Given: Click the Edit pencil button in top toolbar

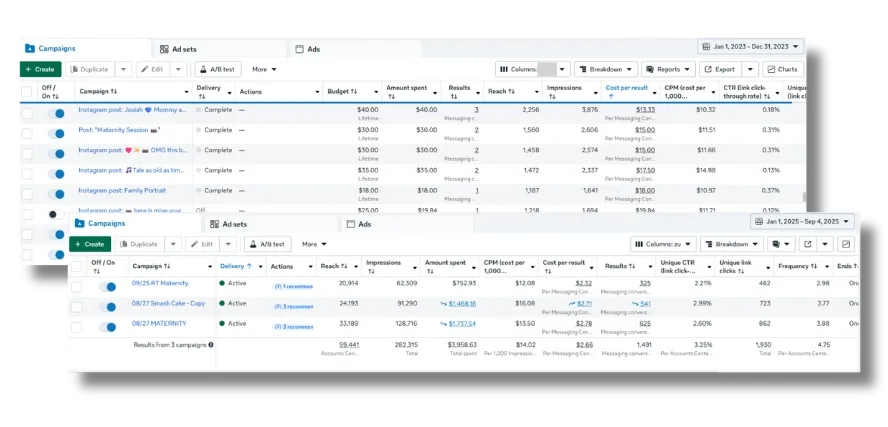Looking at the screenshot, I should [151, 69].
